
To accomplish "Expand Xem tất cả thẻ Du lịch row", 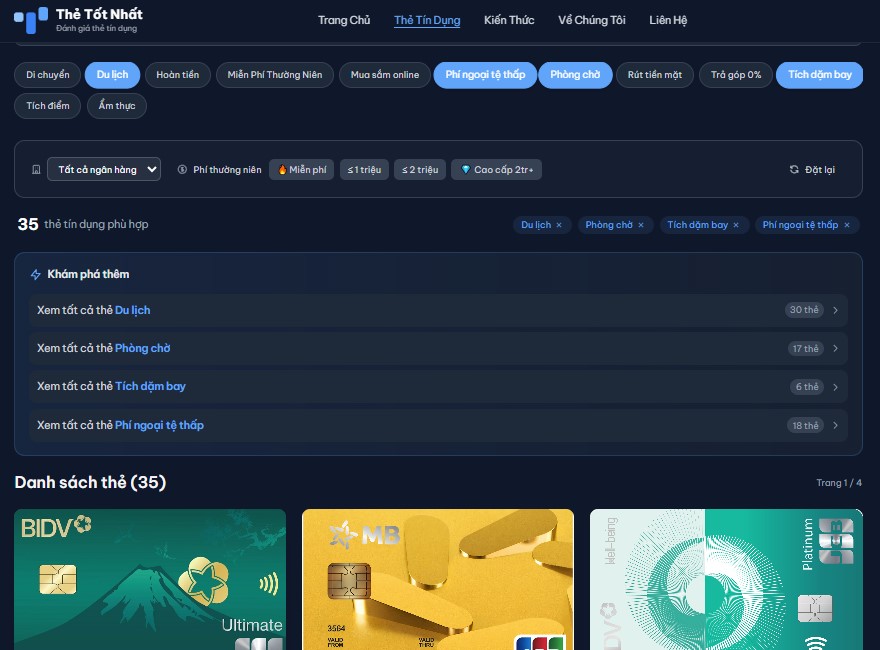I will (438, 310).
